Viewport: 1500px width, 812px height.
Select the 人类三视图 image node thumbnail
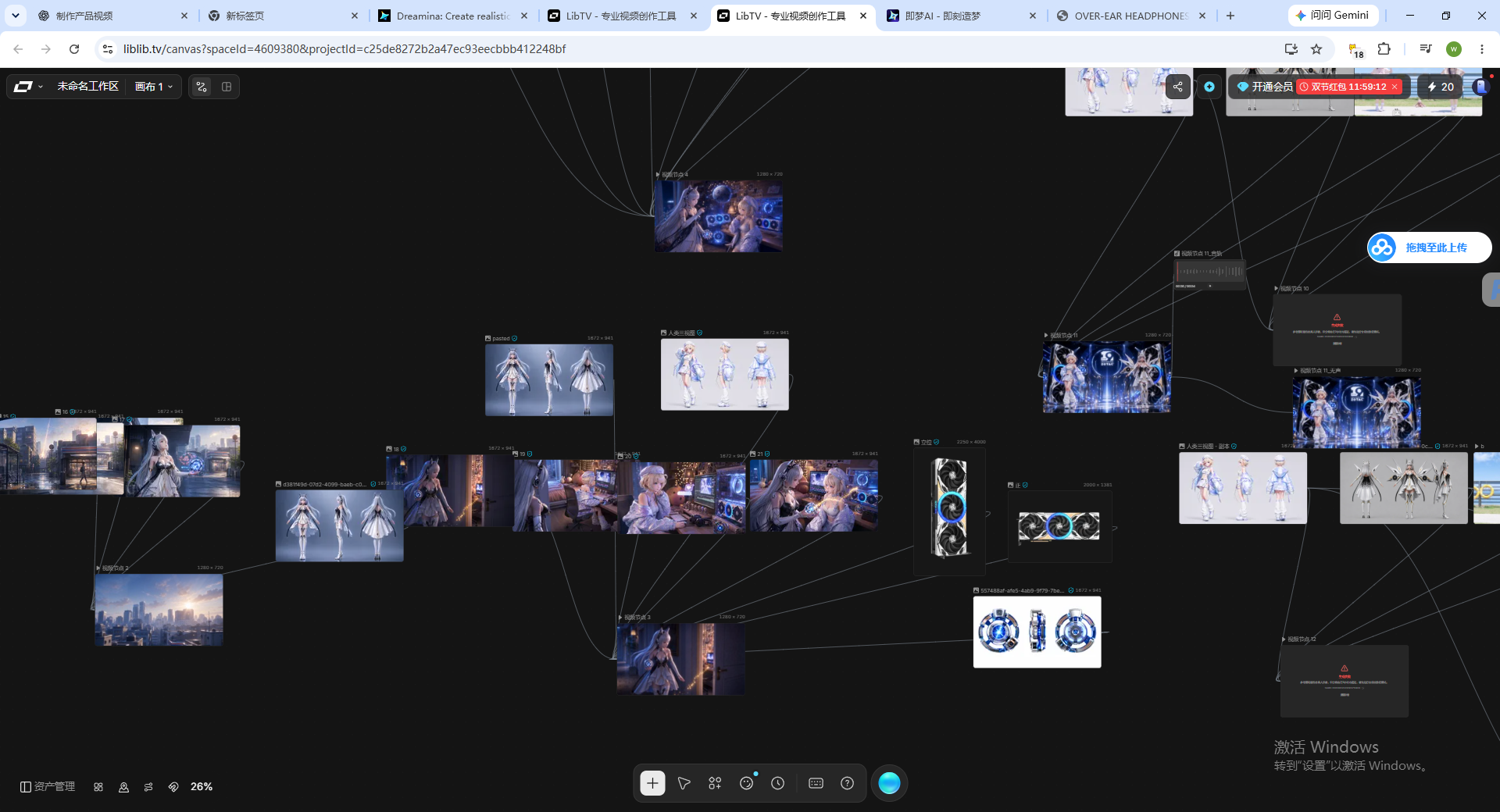pos(725,374)
